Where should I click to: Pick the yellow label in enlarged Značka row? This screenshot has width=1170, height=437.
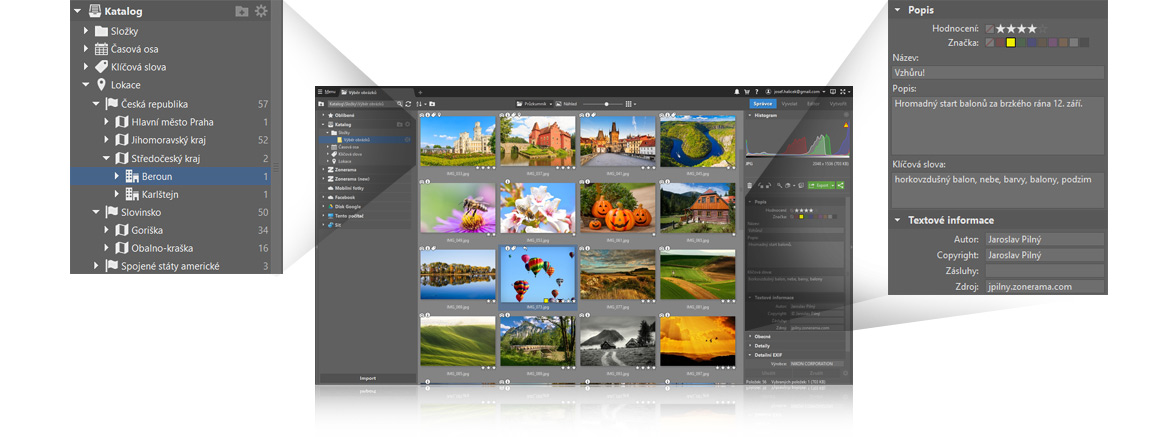pyautogui.click(x=1011, y=43)
